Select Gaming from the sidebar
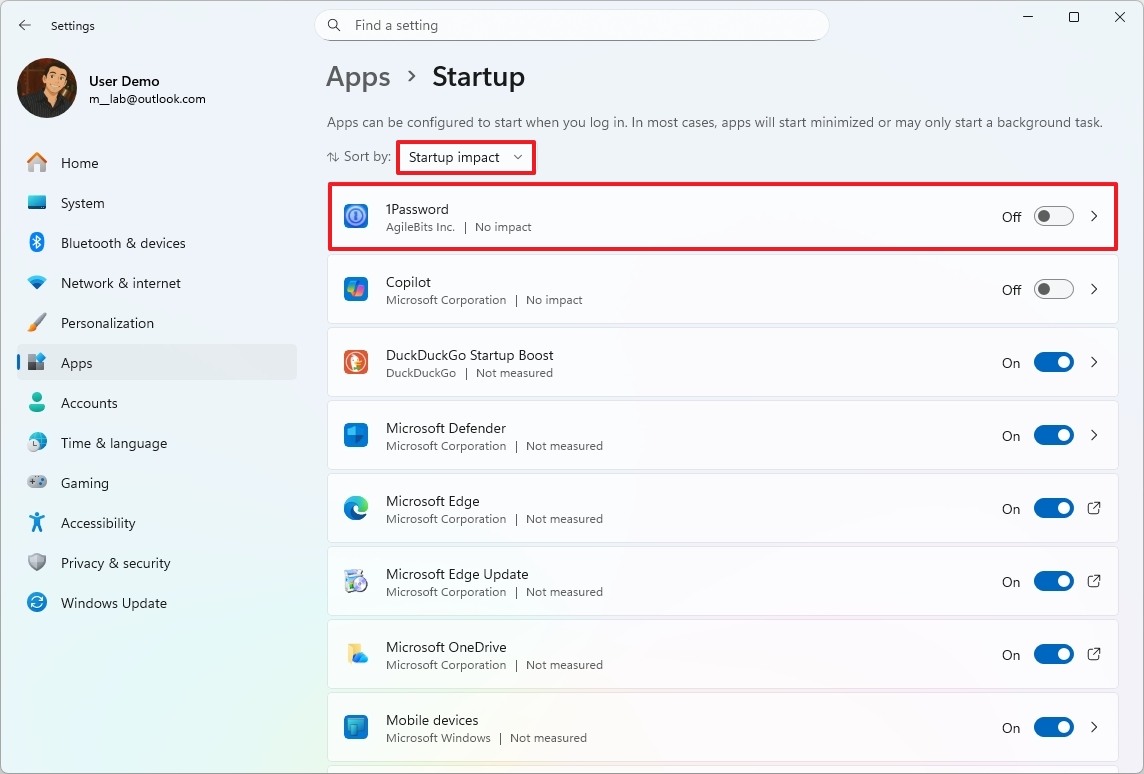This screenshot has width=1144, height=774. pyautogui.click(x=84, y=483)
